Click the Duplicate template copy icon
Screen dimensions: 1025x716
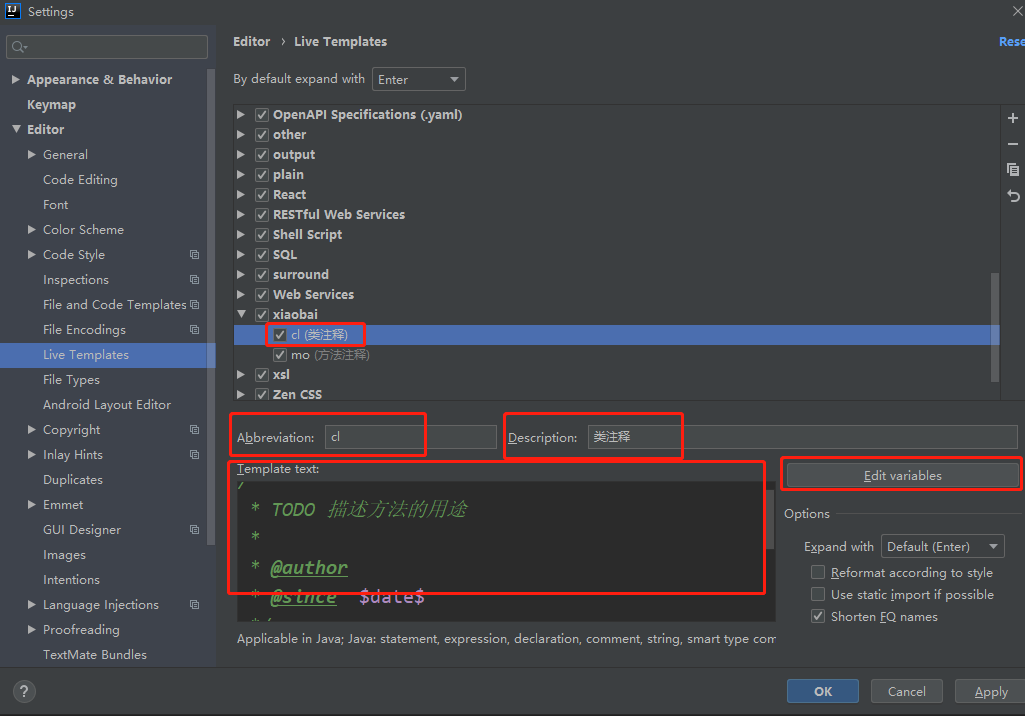click(1013, 170)
